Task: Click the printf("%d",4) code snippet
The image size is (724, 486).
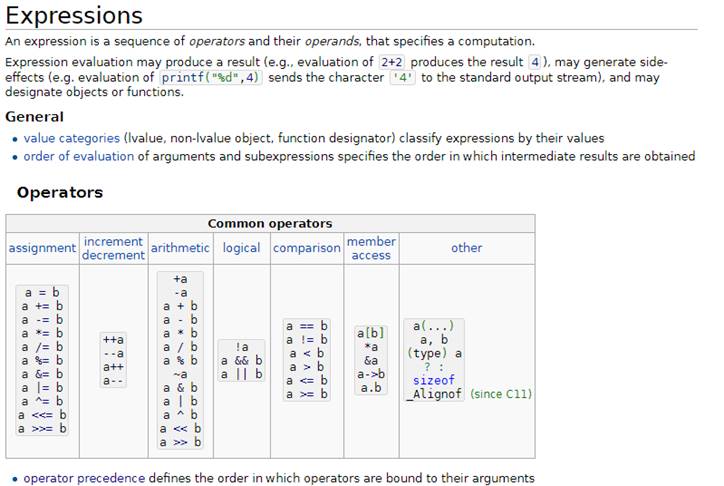Action: pos(211,77)
